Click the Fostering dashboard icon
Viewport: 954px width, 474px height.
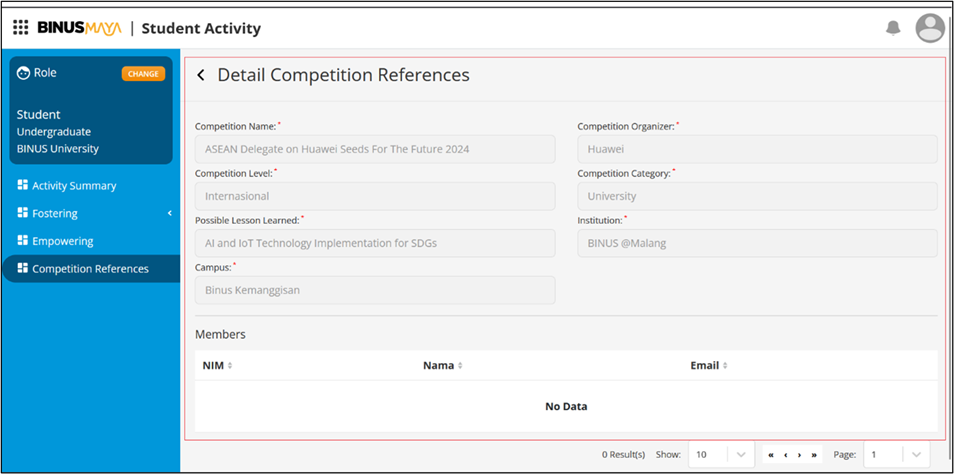click(23, 213)
